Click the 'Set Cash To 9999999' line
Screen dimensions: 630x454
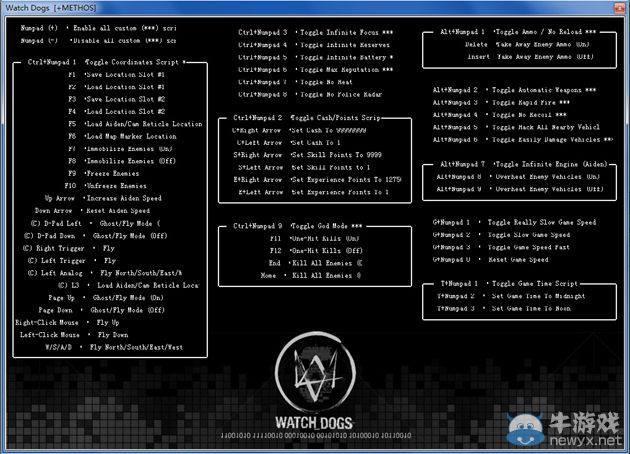tap(299, 130)
